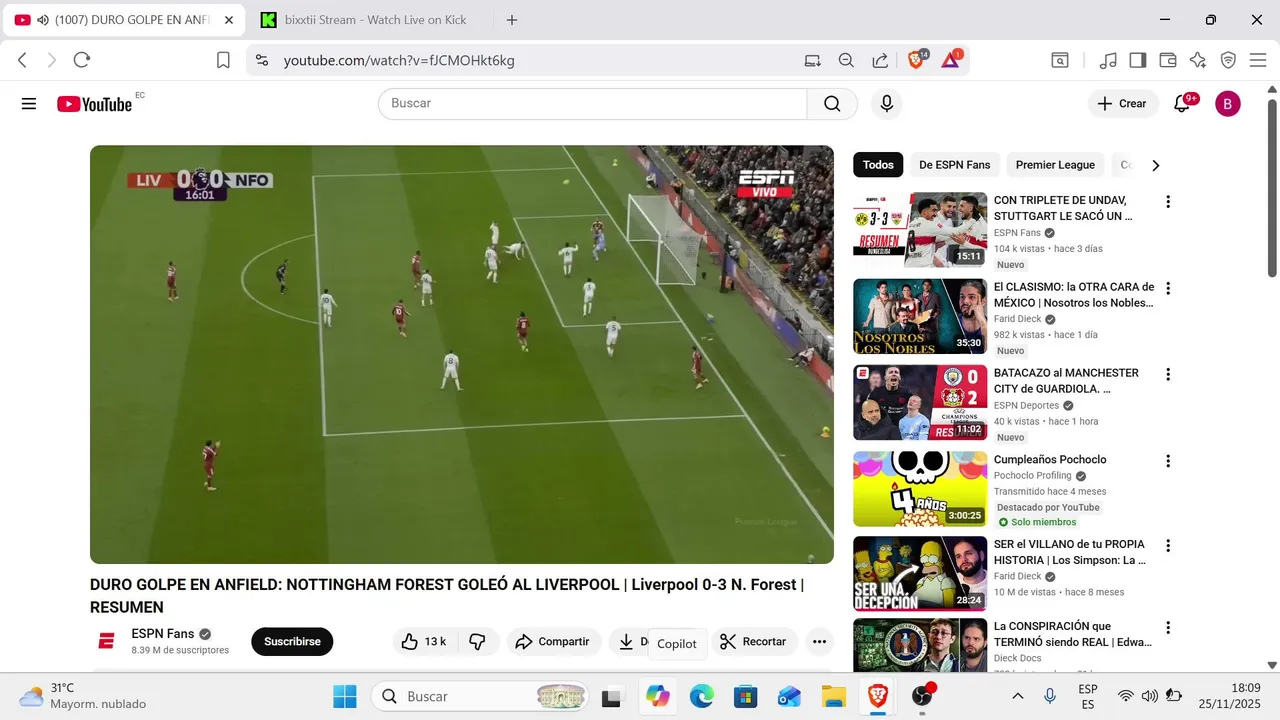The height and width of the screenshot is (720, 1280).
Task: Show hidden system tray icons
Action: (1018, 696)
